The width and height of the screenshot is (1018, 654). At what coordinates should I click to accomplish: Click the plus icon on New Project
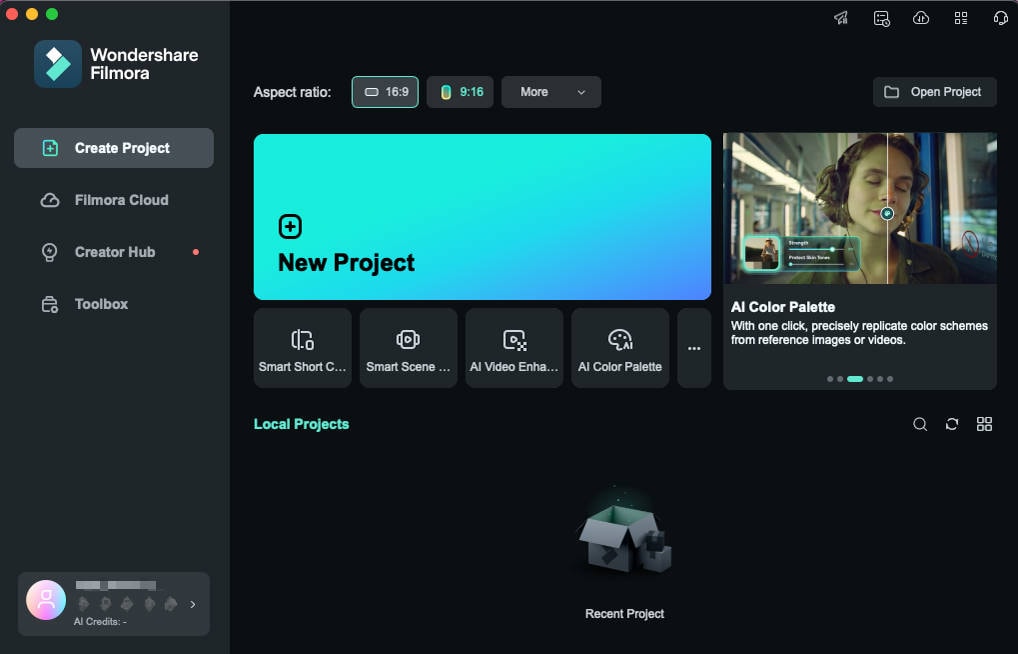tap(290, 227)
